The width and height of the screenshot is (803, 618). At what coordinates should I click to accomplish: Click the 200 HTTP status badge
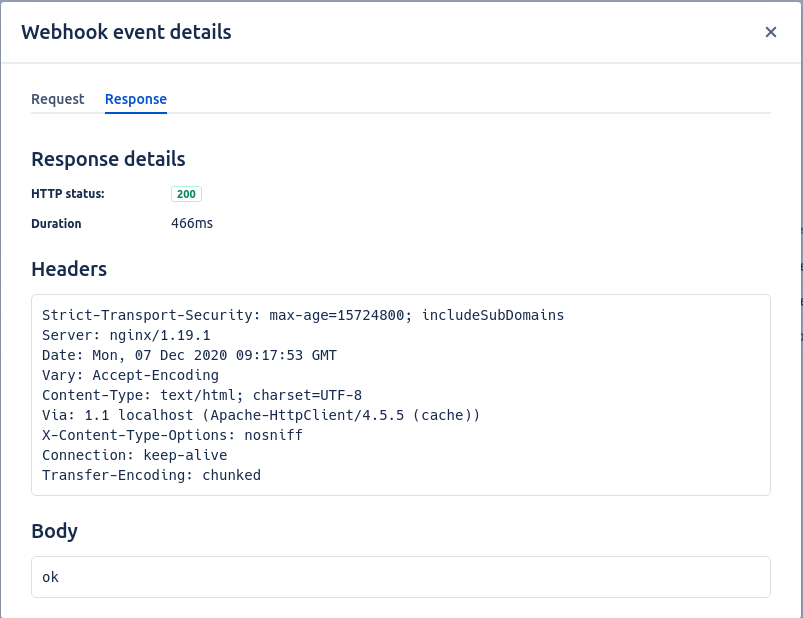[186, 194]
